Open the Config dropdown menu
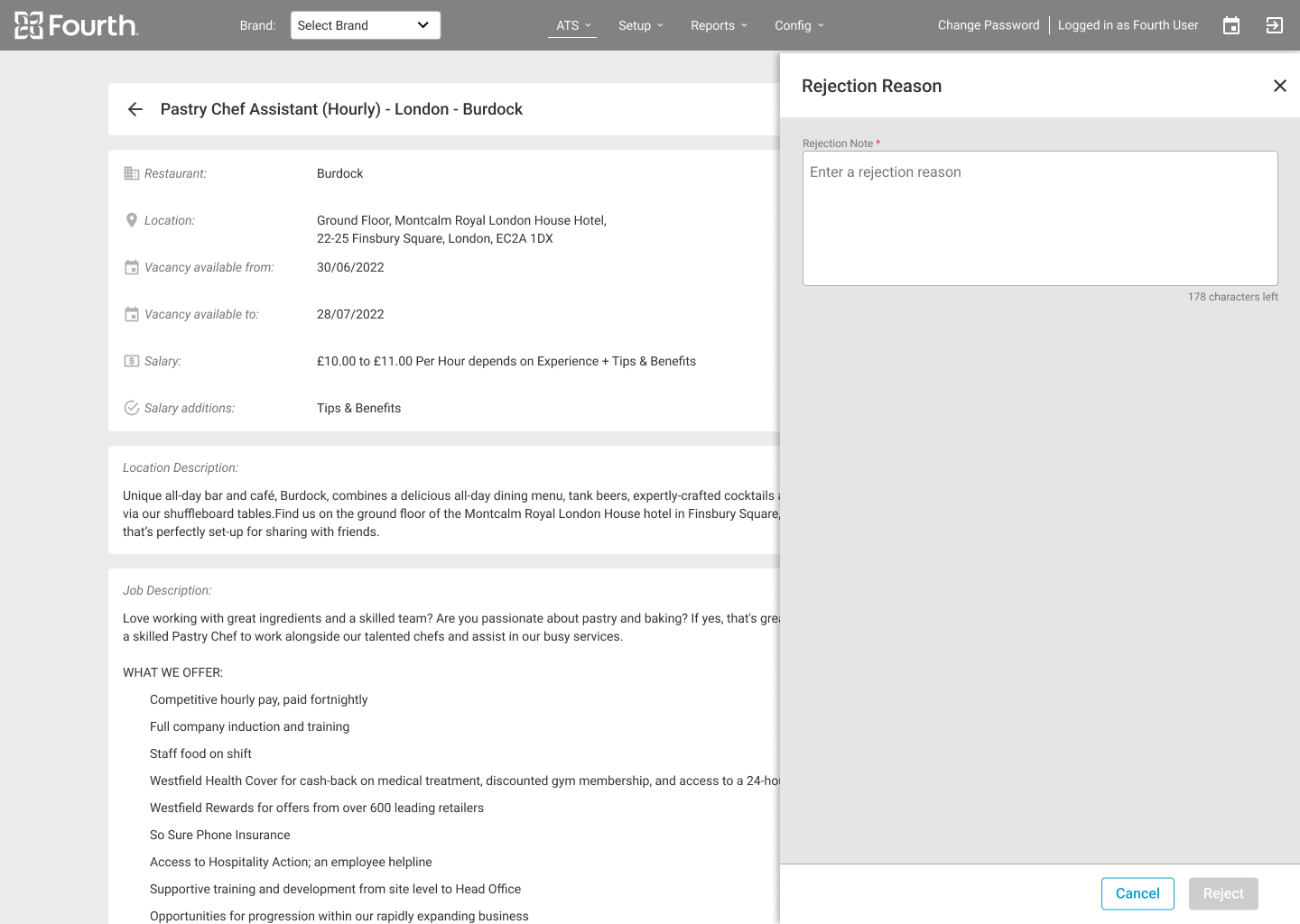This screenshot has width=1300, height=924. click(799, 25)
